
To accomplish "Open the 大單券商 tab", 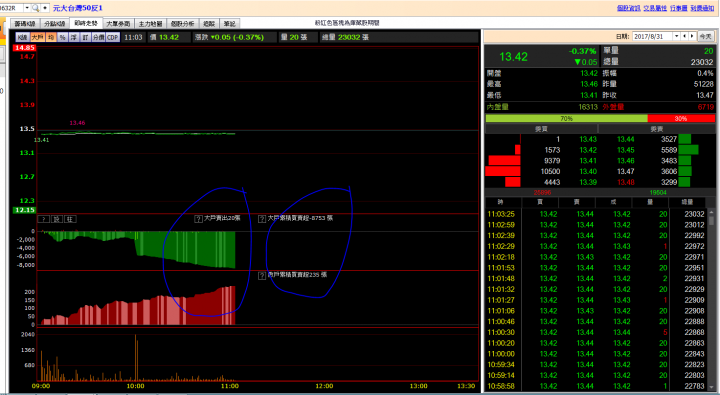I will click(118, 23).
